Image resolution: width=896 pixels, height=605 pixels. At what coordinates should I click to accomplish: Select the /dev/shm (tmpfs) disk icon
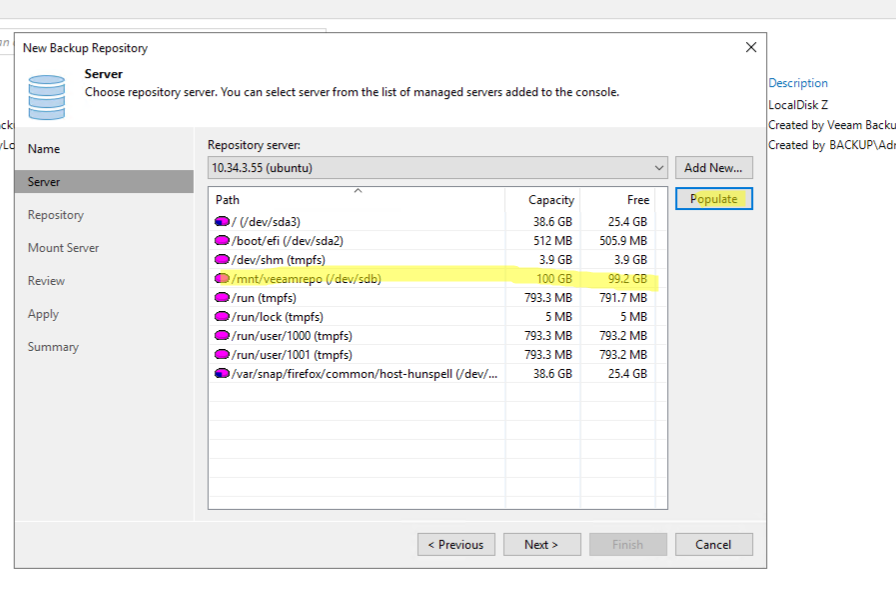[x=222, y=260]
